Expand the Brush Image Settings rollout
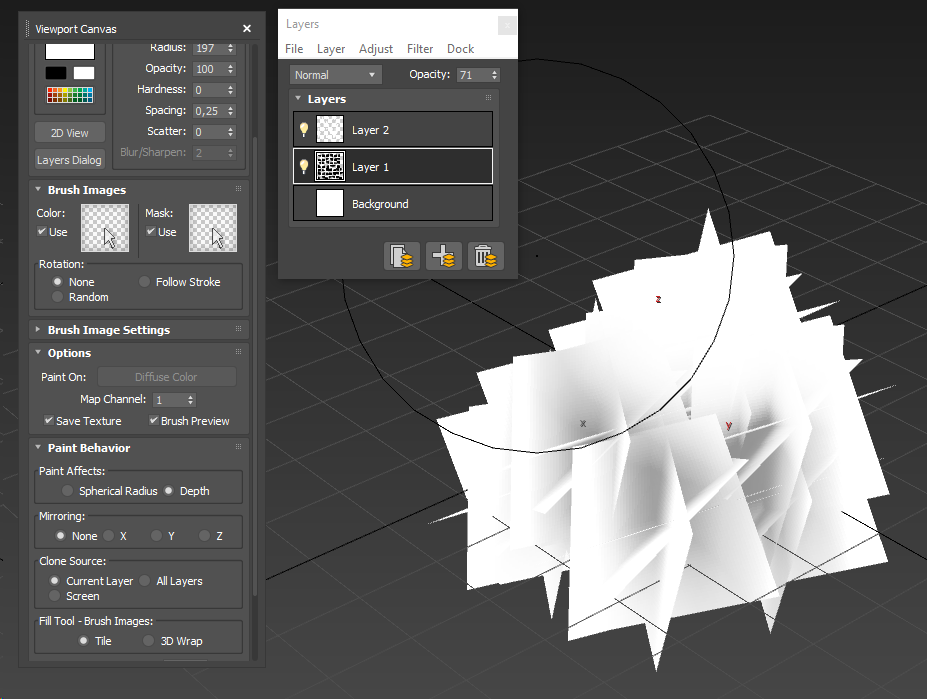 coord(108,330)
